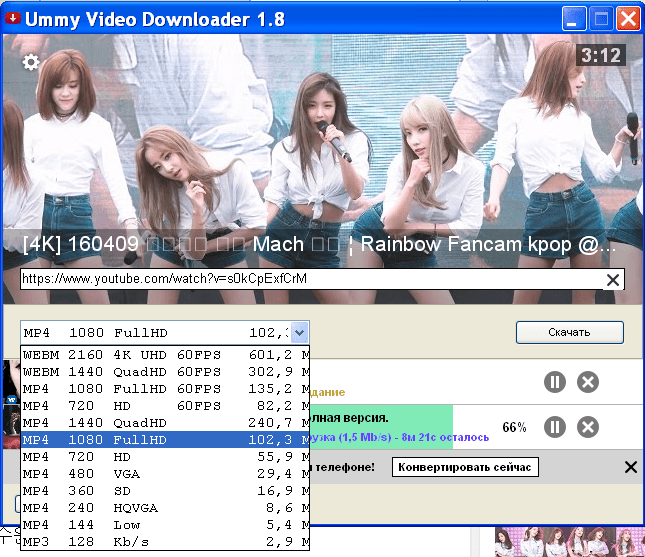Open settings via the gear icon
This screenshot has height=557, width=645.
pos(31,63)
